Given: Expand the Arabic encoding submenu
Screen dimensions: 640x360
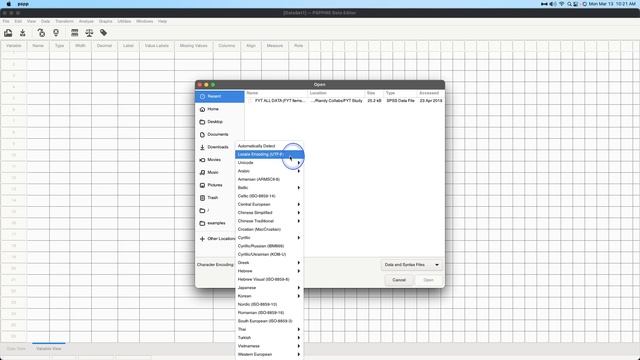Looking at the screenshot, I should 269,171.
